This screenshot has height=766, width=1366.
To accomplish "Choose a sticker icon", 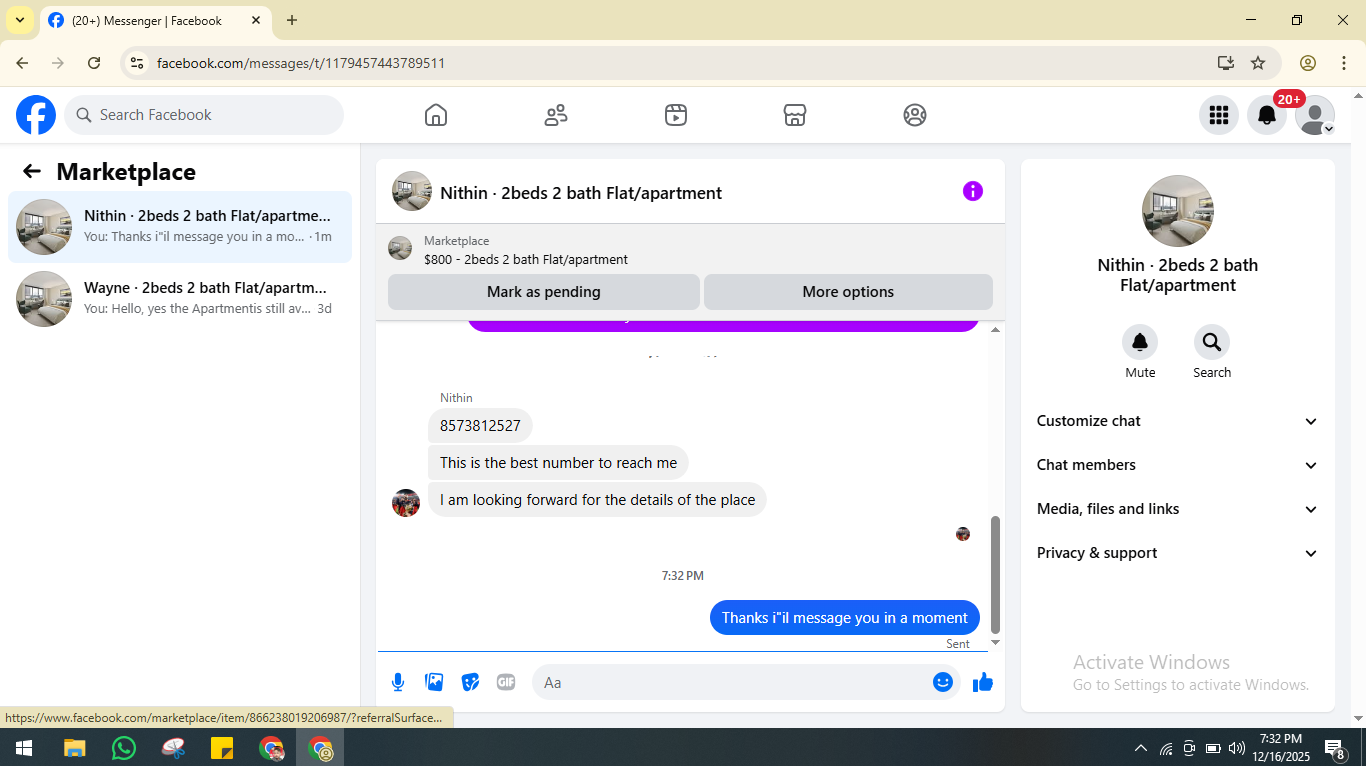I will point(470,682).
